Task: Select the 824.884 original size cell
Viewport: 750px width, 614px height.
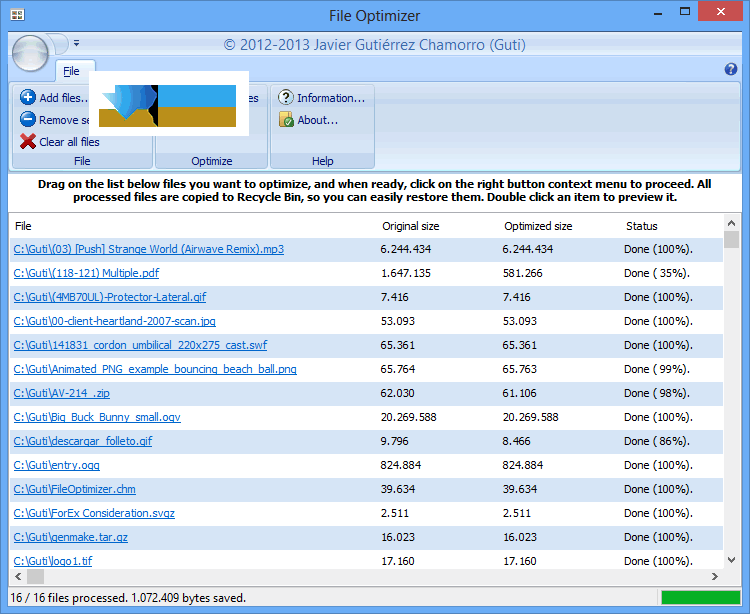Action: tap(401, 465)
